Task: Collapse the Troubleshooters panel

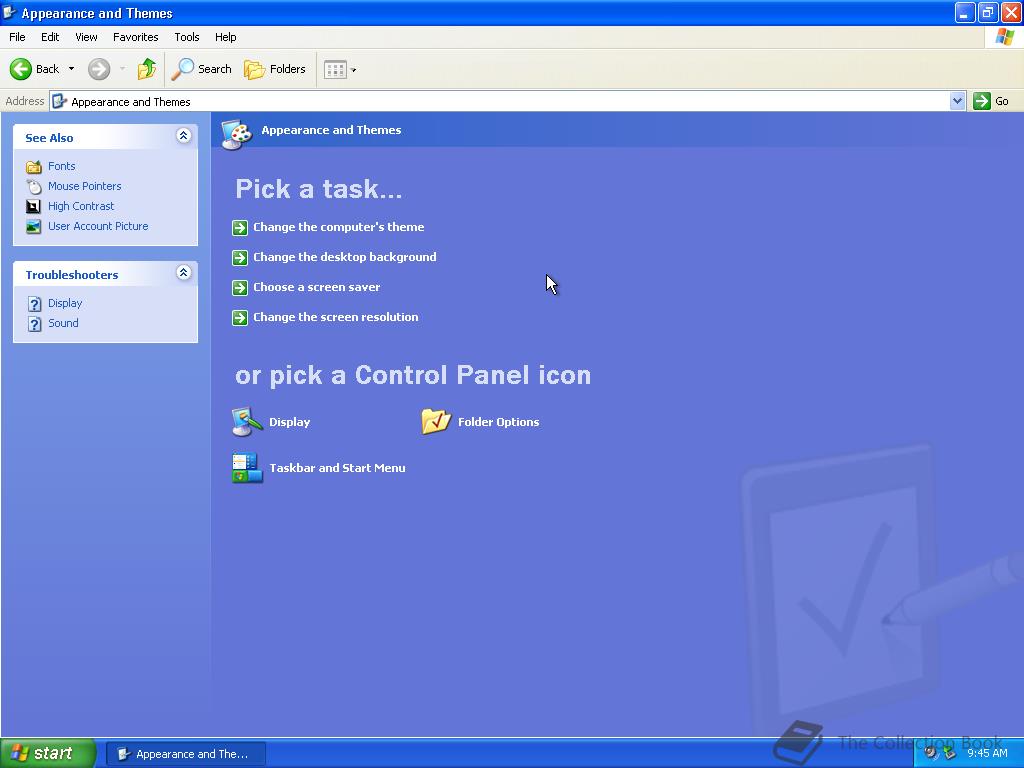Action: click(x=184, y=273)
